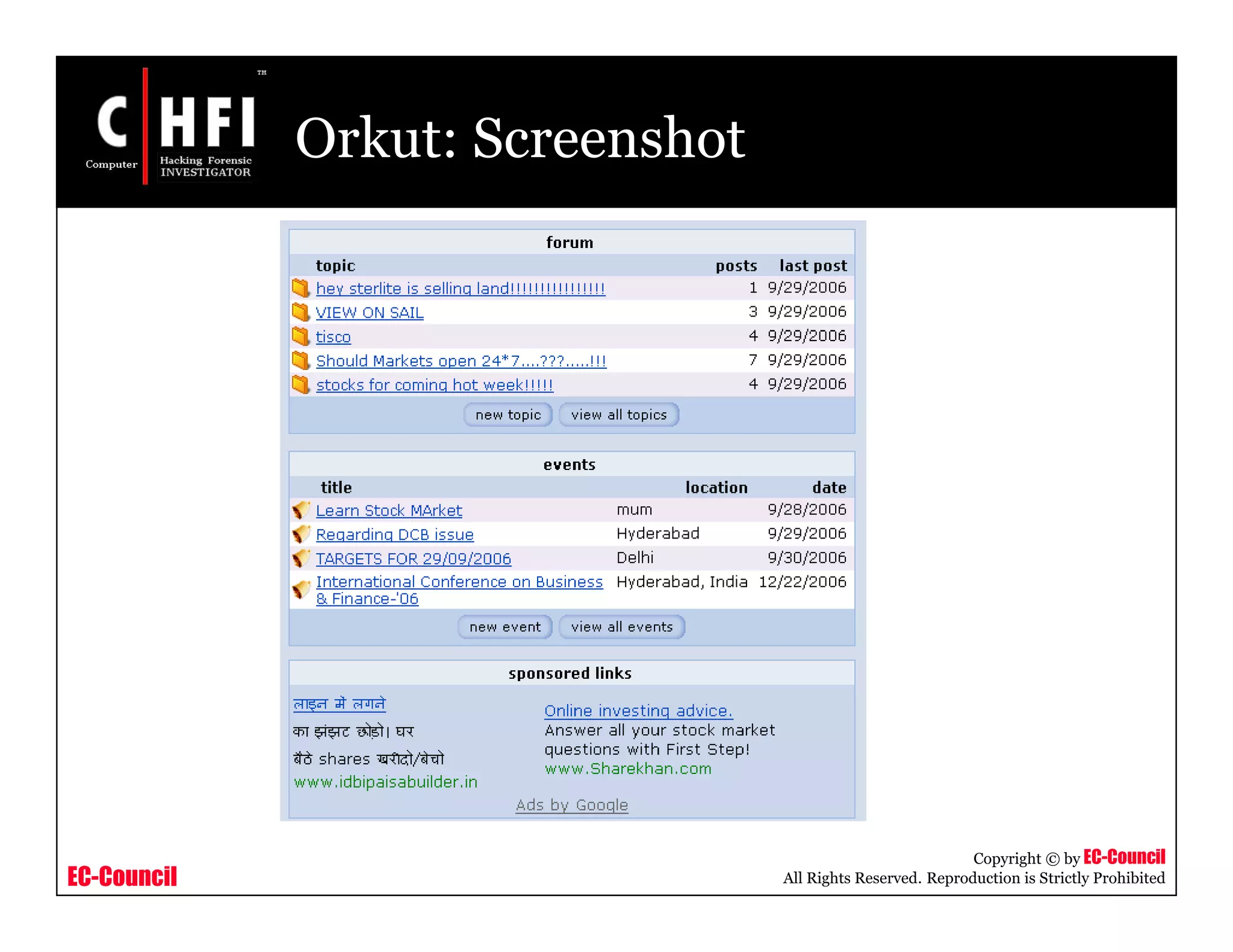Open Should Markets open 24*7 topic
Viewport: 1233px width, 952px height.
(x=461, y=361)
